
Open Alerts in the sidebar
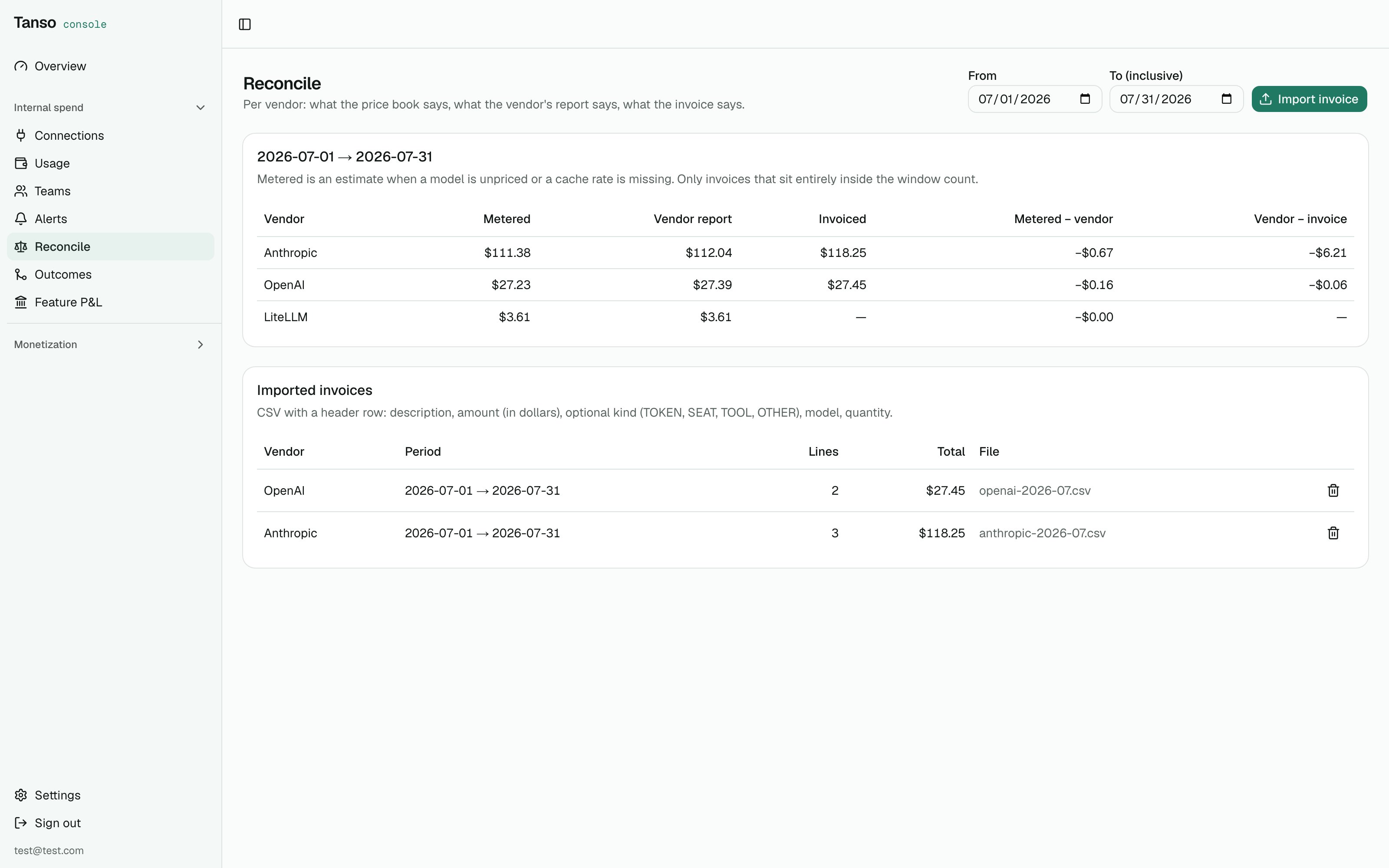pyautogui.click(x=110, y=219)
